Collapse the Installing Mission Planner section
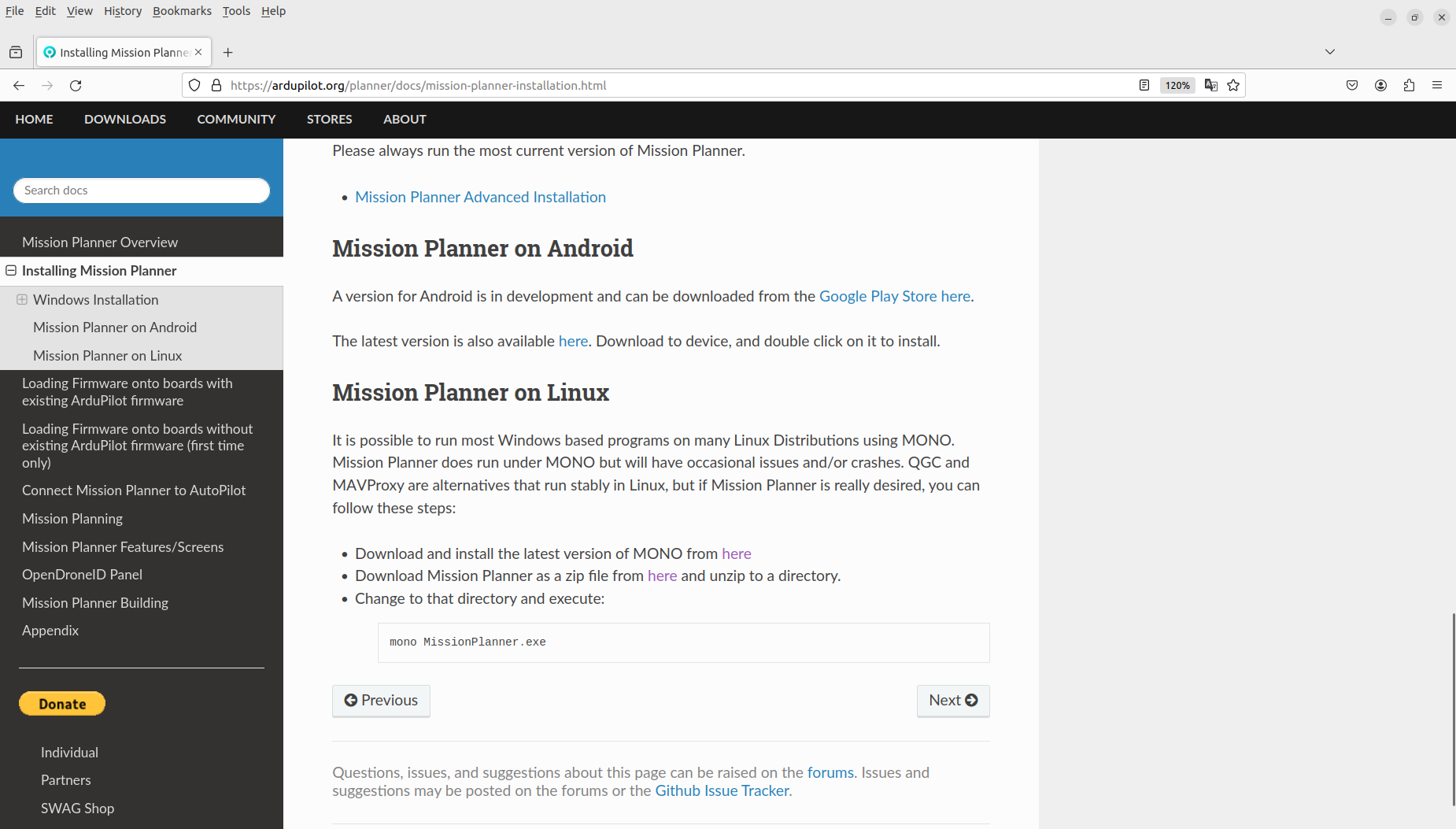This screenshot has height=829, width=1456. [11, 270]
